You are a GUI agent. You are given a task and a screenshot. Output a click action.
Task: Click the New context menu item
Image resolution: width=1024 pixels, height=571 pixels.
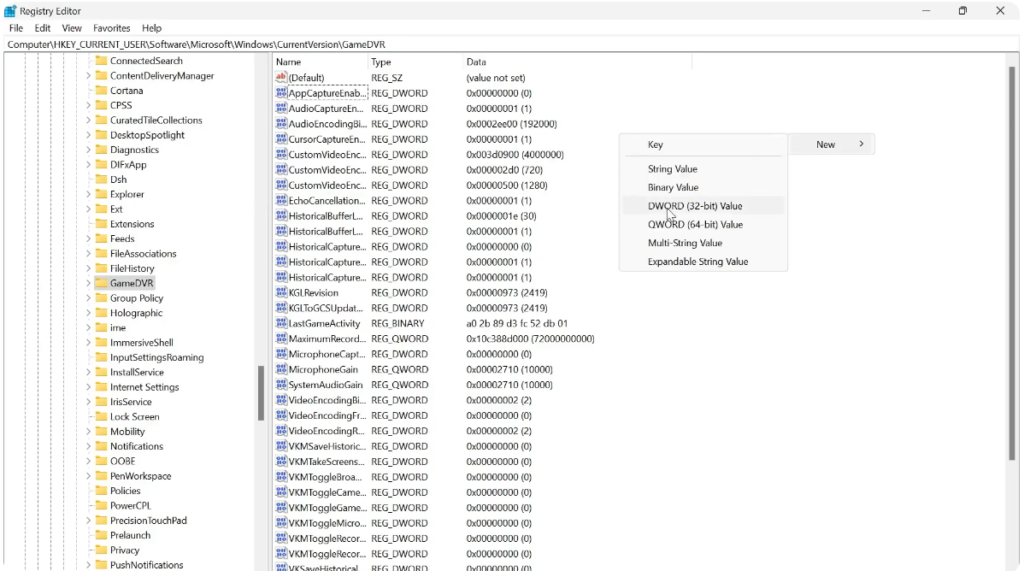click(832, 144)
